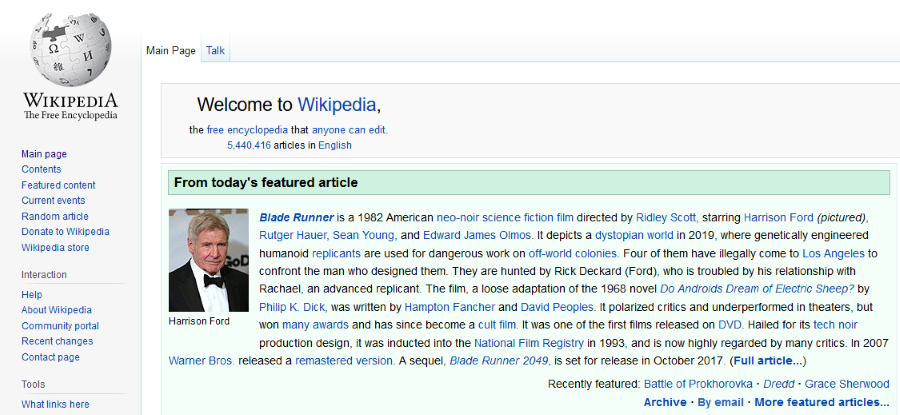Open Current events link
The width and height of the screenshot is (900, 415).
(53, 200)
